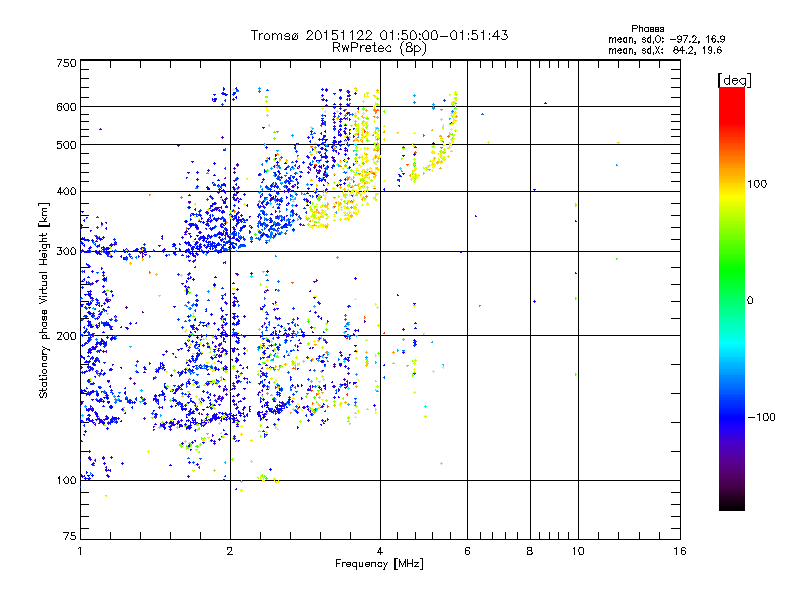Click the '300' y-axis tick label
Screen dimensions: 800x600
point(66,251)
